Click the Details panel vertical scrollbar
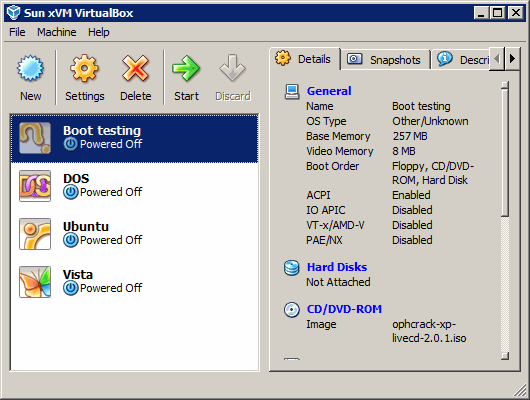The height and width of the screenshot is (400, 530). pyautogui.click(x=505, y=220)
